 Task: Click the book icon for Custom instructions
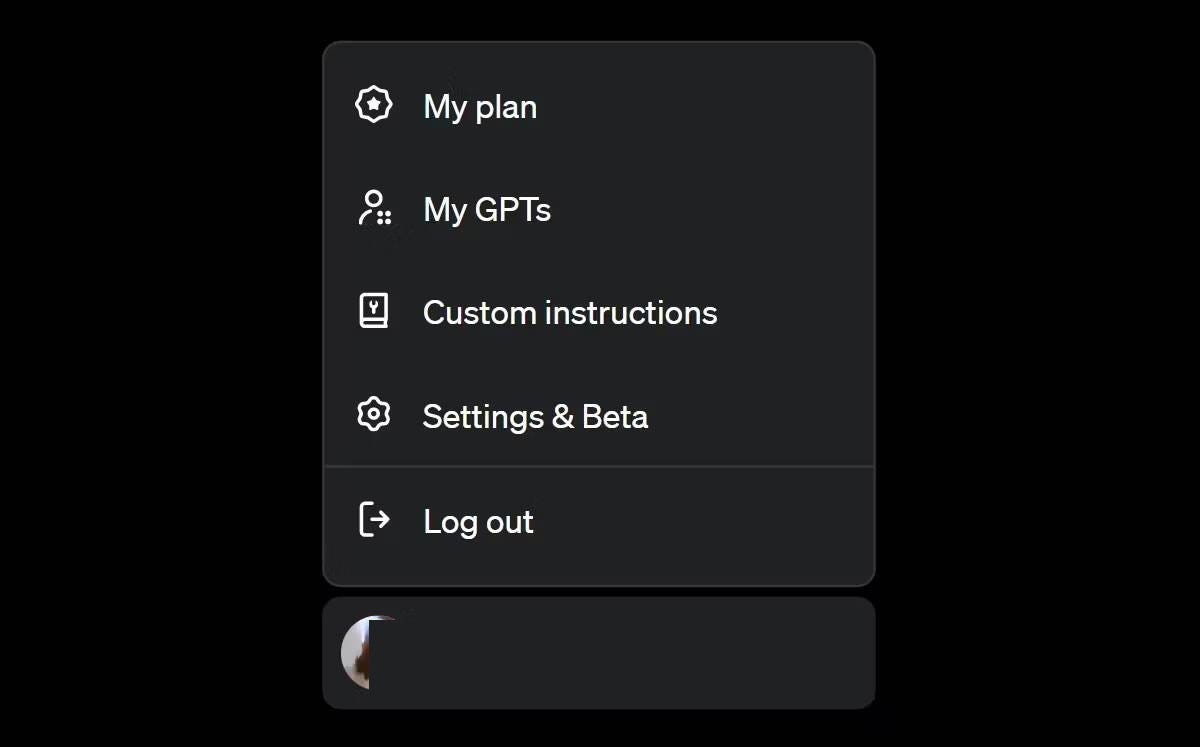[x=374, y=311]
